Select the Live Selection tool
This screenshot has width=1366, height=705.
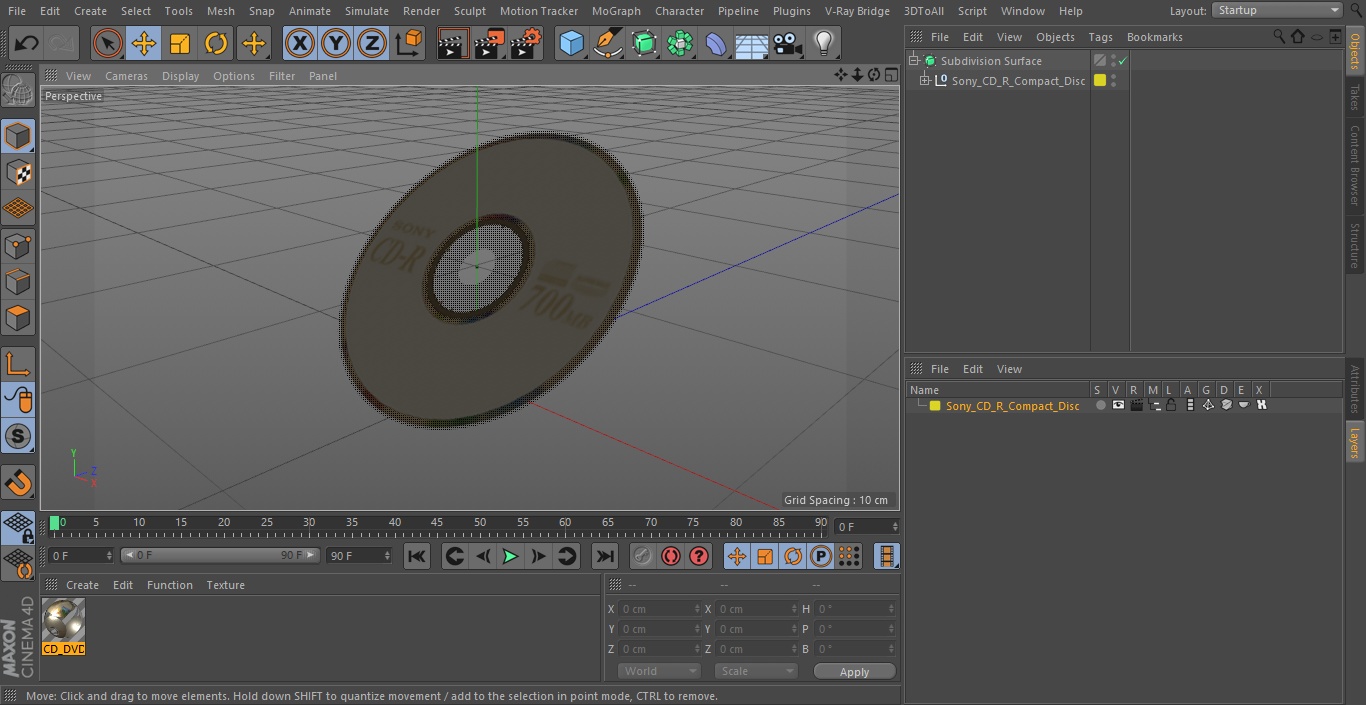(x=107, y=44)
